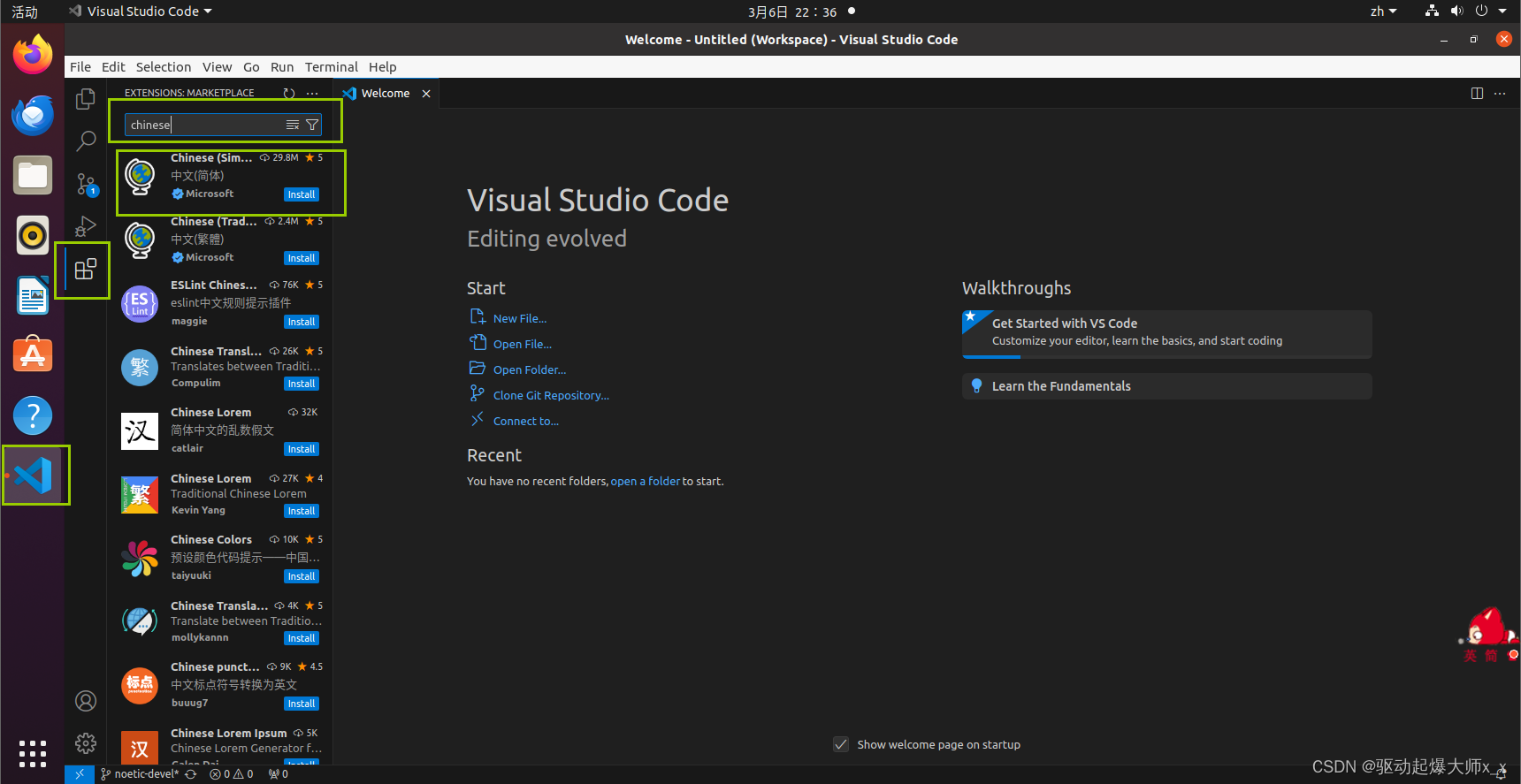This screenshot has height=784, width=1521.
Task: Open the Source Control view
Action: point(86,184)
